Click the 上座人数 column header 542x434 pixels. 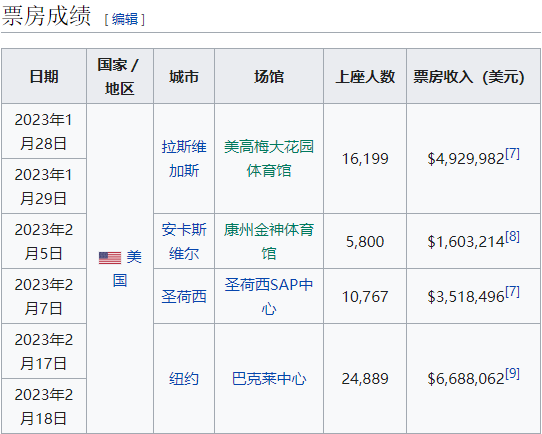365,76
